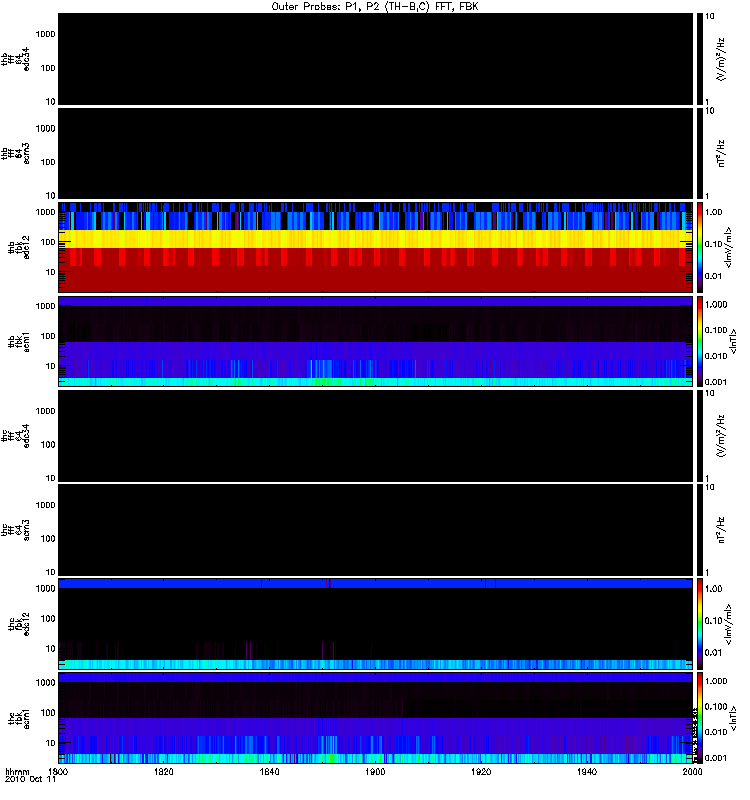
Task: Click the '1800' time axis tick label
Action: coord(58,771)
